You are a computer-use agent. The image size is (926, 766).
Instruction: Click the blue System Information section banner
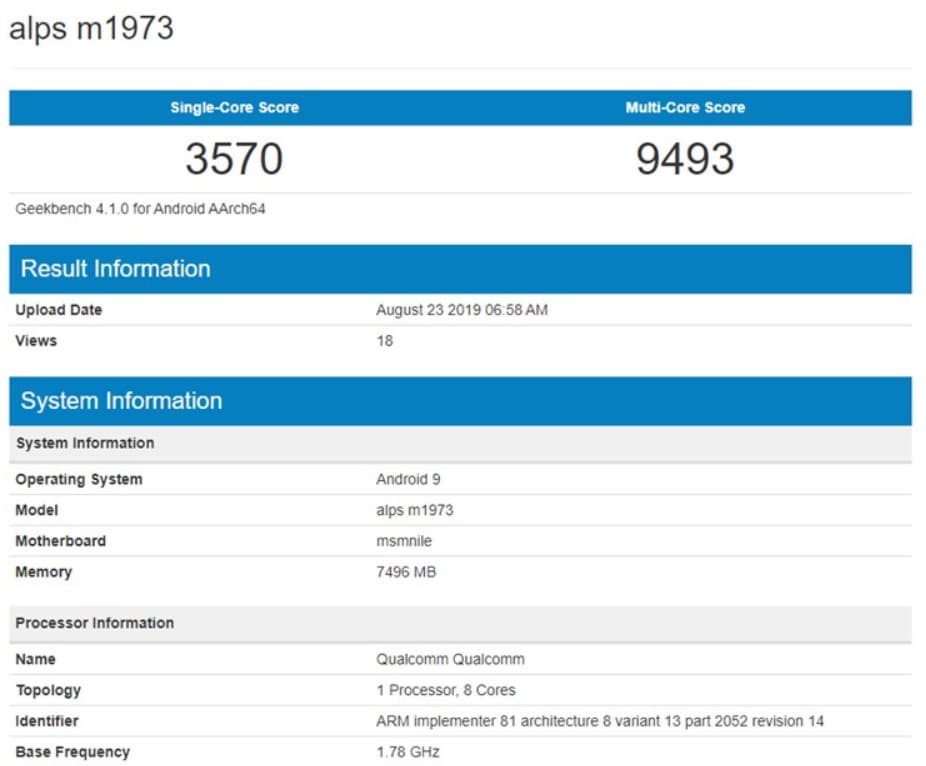pos(461,401)
